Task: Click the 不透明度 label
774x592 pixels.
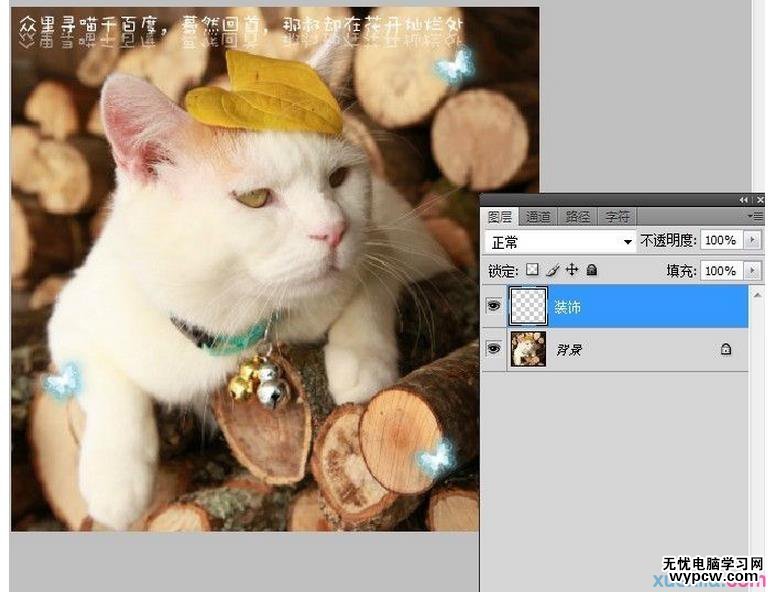Action: [668, 240]
